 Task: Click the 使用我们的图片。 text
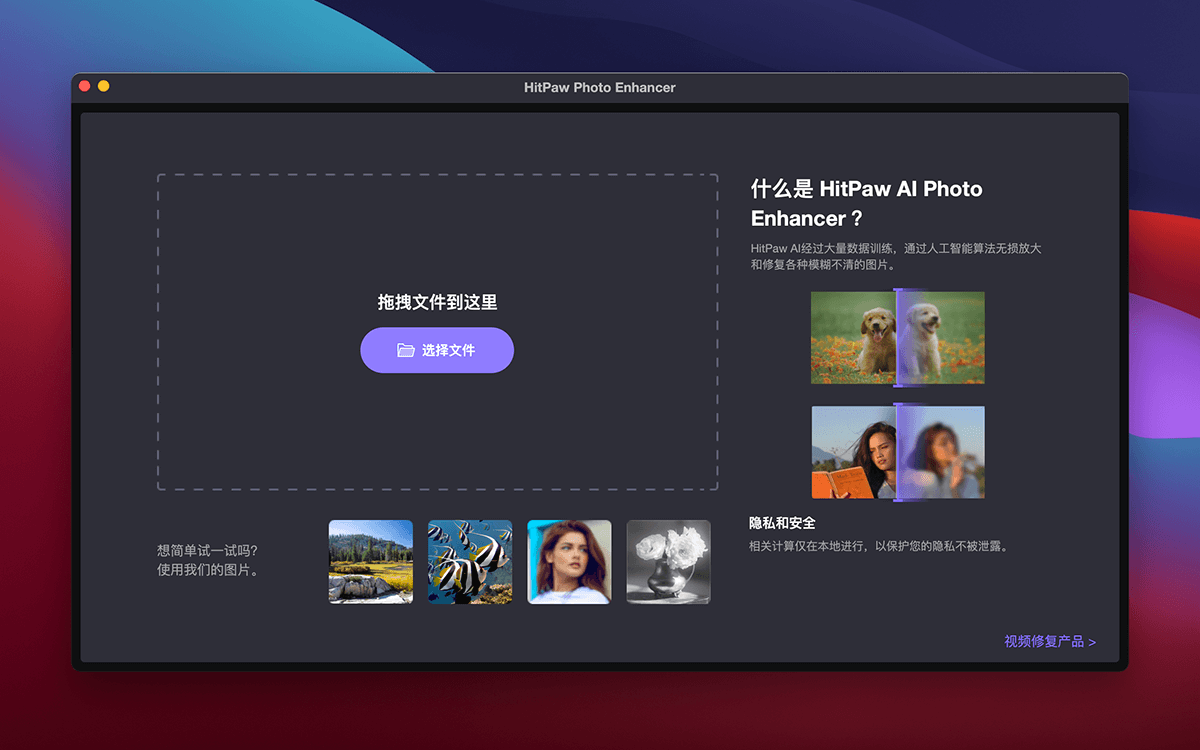click(x=207, y=571)
